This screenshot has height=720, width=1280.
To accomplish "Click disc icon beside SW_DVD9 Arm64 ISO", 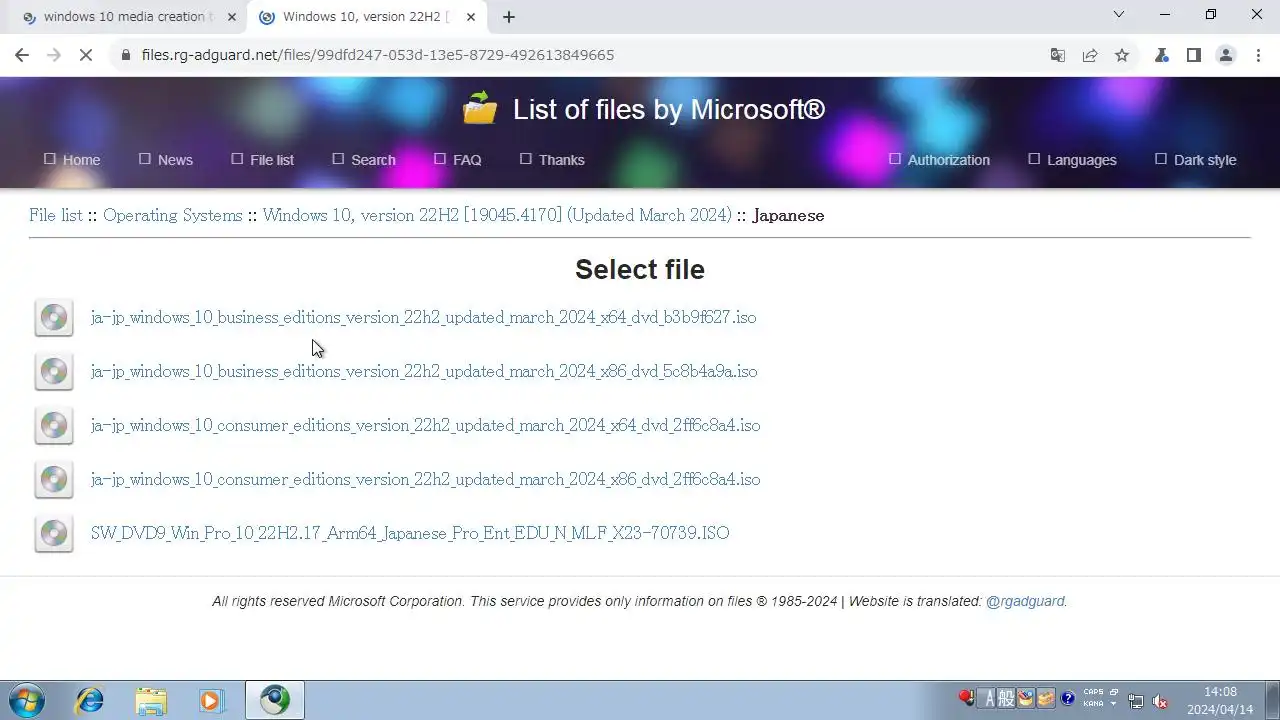I will point(54,534).
